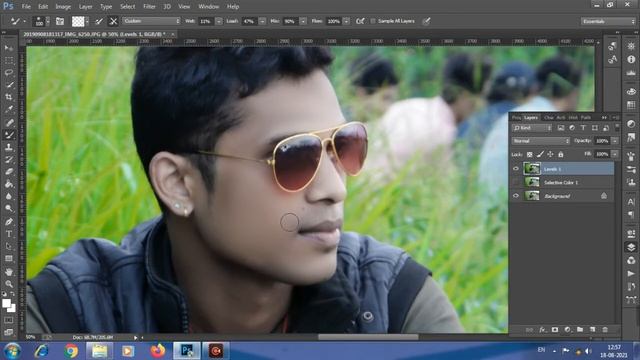Open the Filter menu
Screen dimensions: 640x360
pos(149,7)
